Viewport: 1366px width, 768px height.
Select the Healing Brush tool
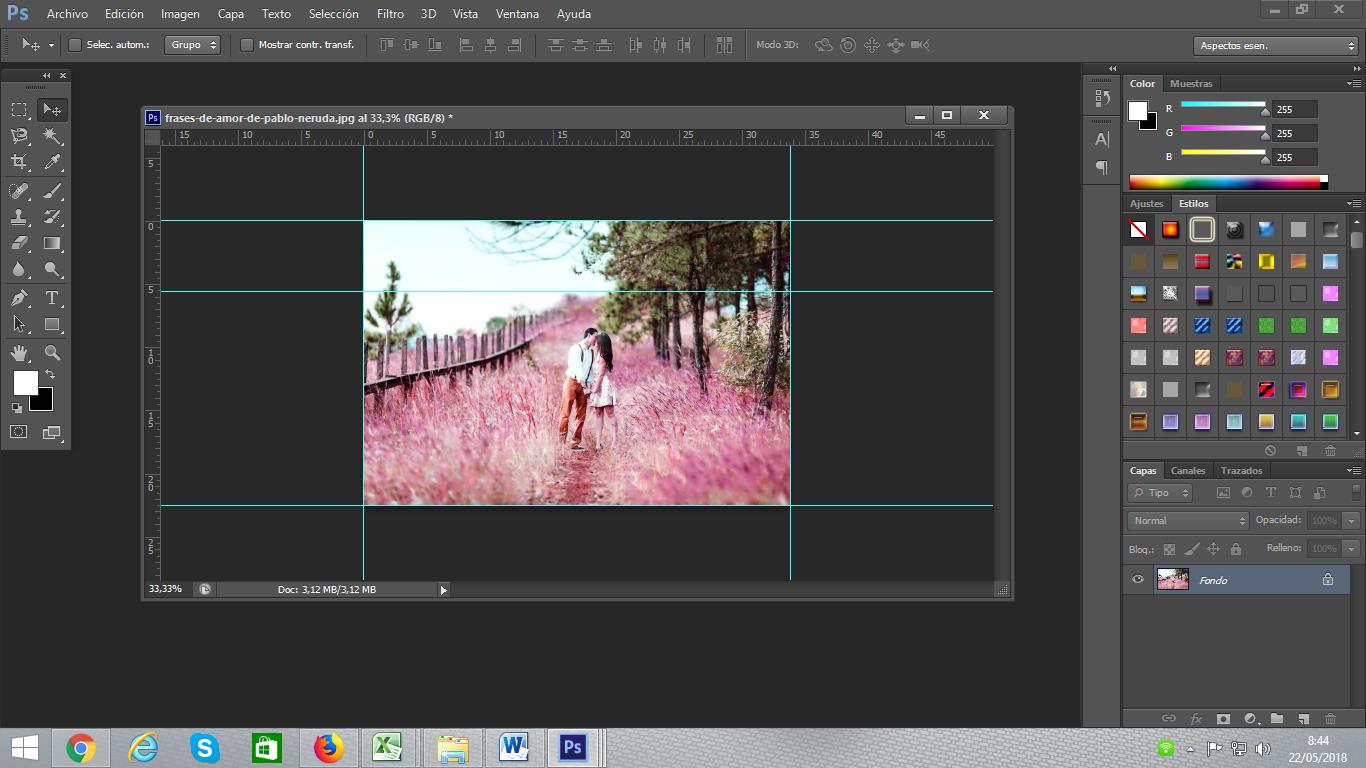tap(19, 190)
